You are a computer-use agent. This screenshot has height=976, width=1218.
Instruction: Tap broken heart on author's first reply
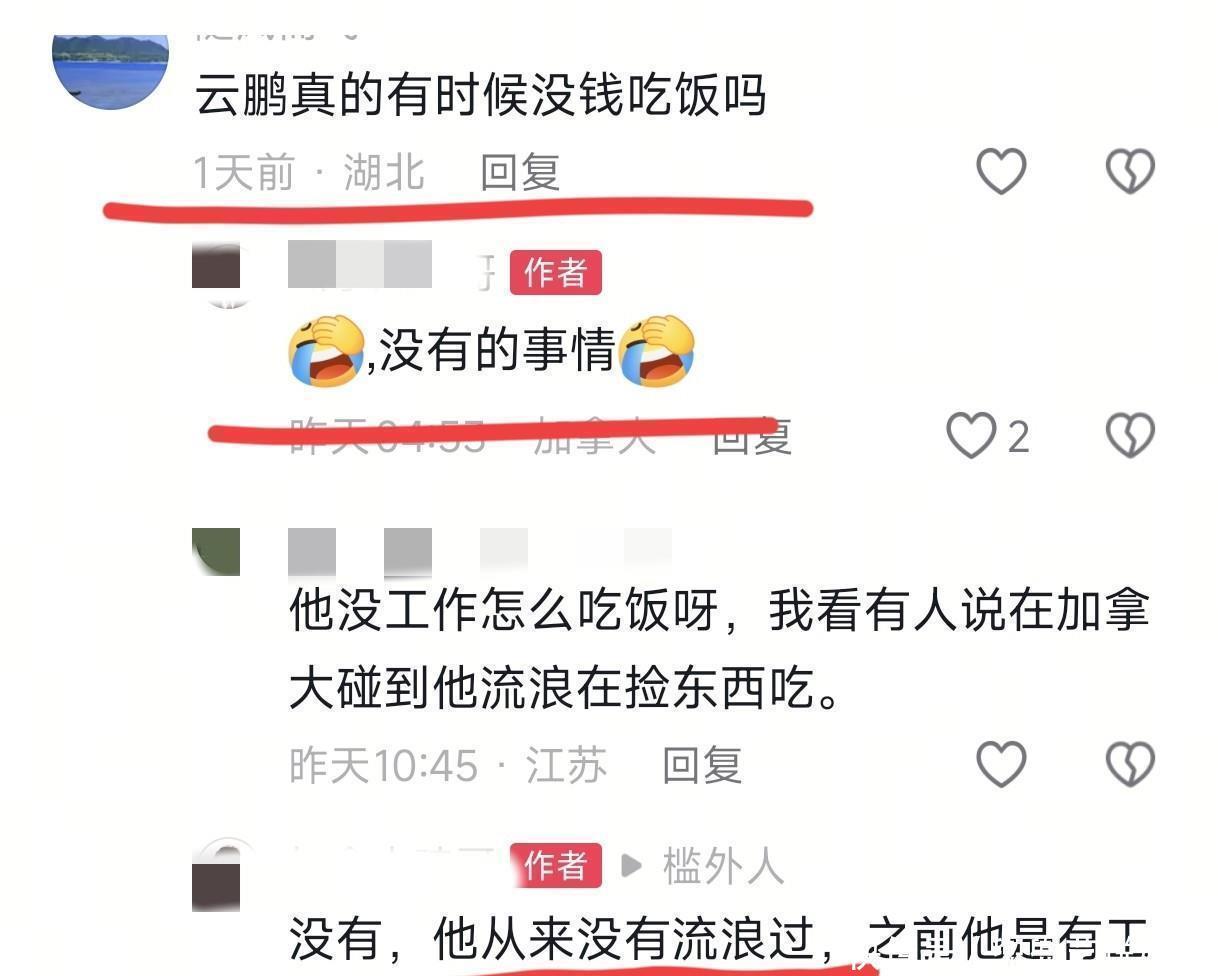(x=1130, y=436)
